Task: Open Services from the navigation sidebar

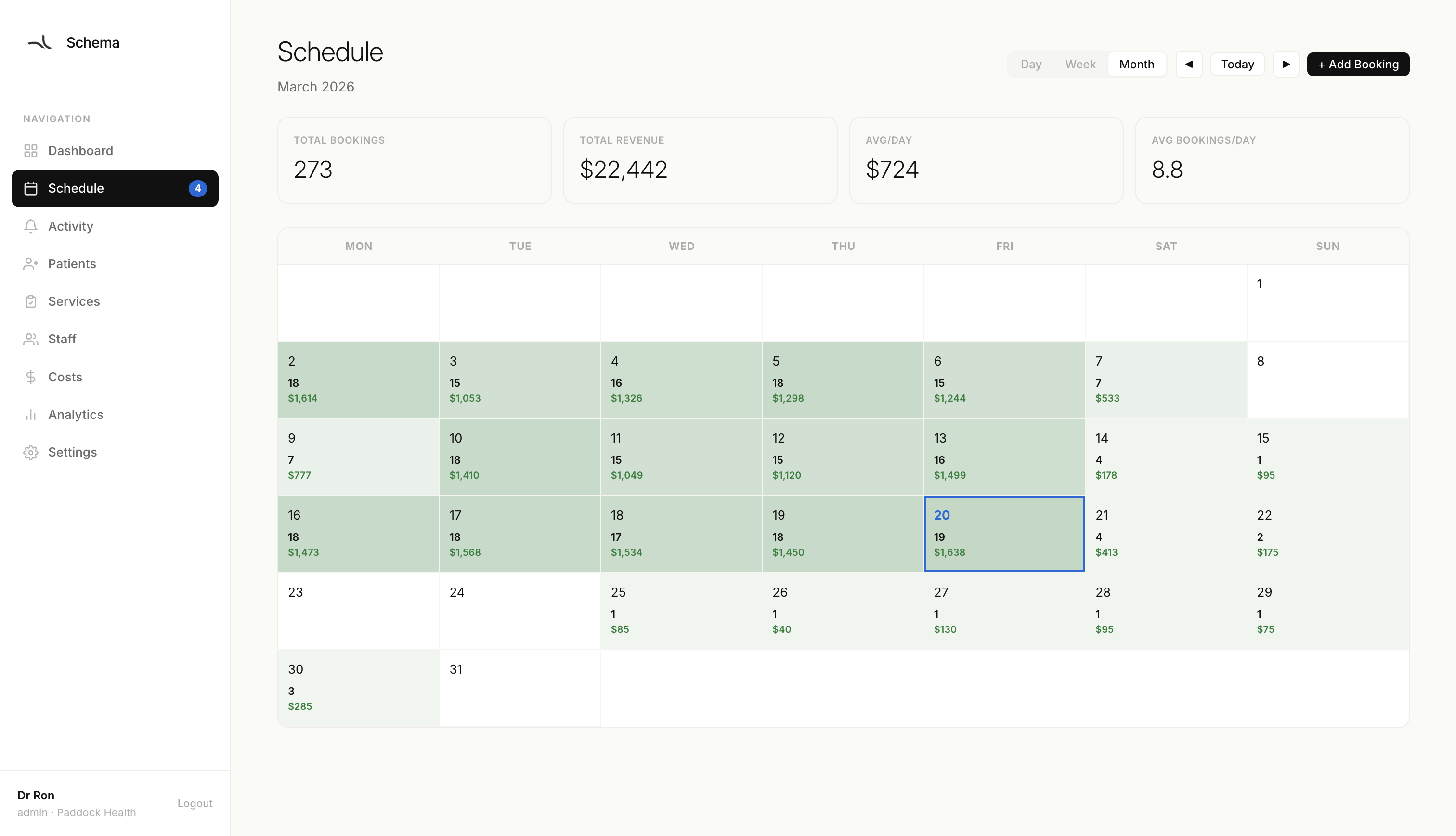Action: pos(74,301)
